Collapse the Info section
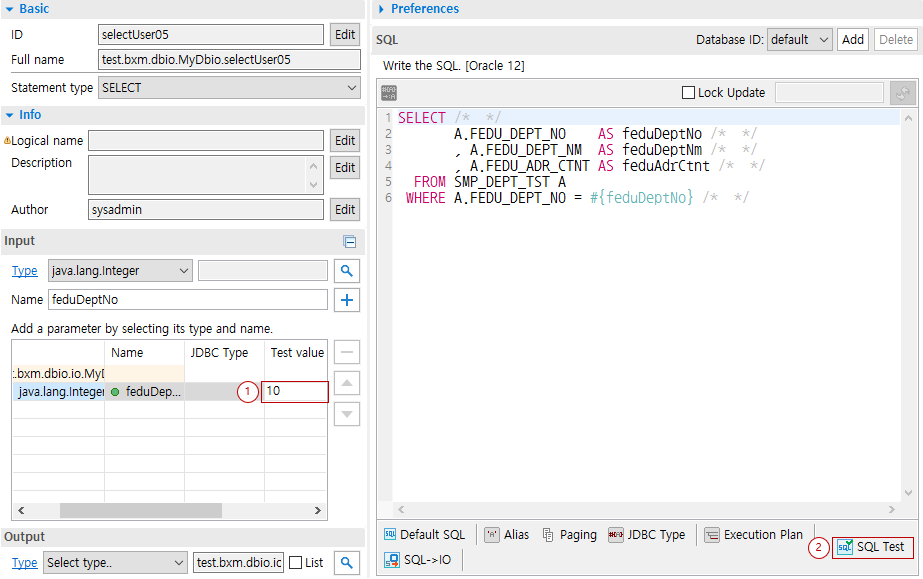The width and height of the screenshot is (923, 579). (9, 115)
